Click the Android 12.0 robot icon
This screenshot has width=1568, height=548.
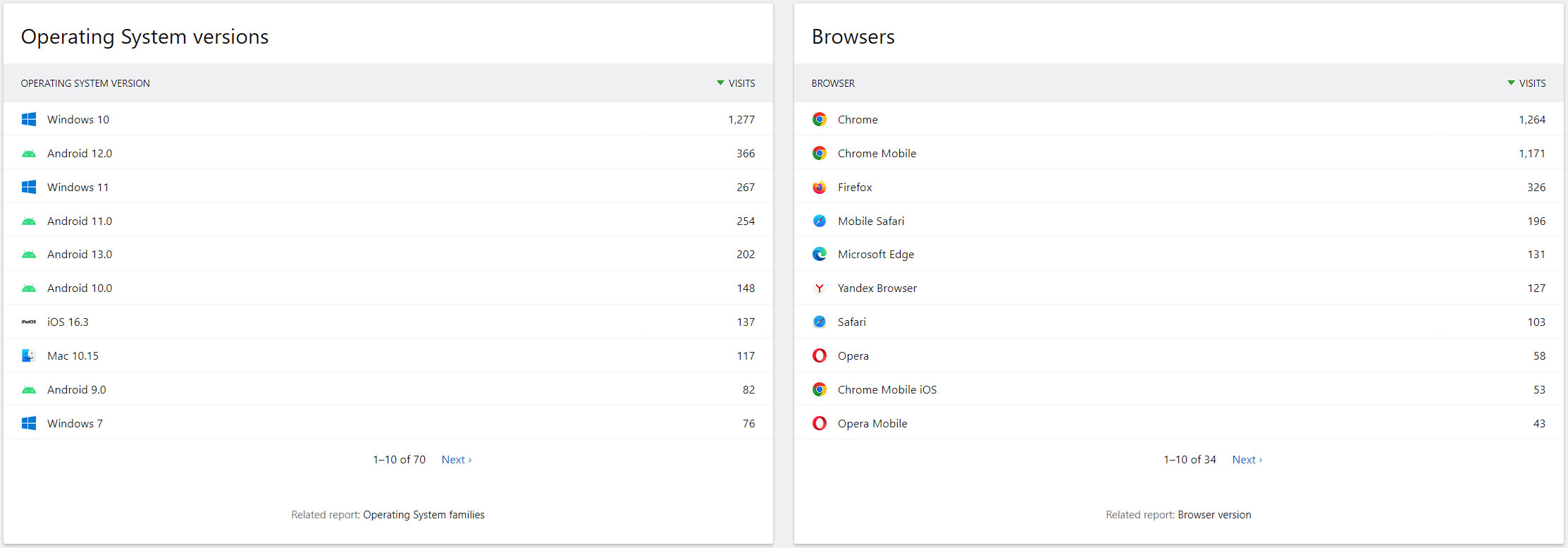(x=29, y=154)
